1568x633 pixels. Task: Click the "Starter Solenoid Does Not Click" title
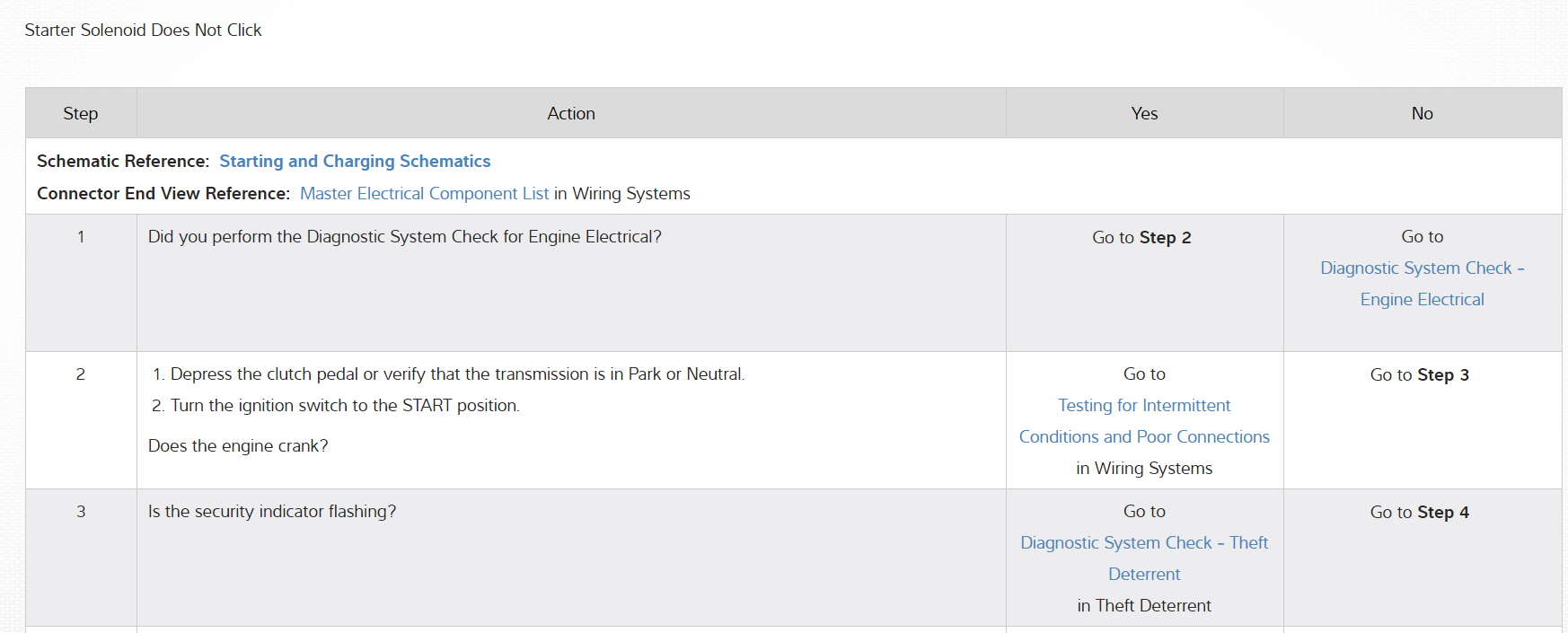tap(144, 31)
